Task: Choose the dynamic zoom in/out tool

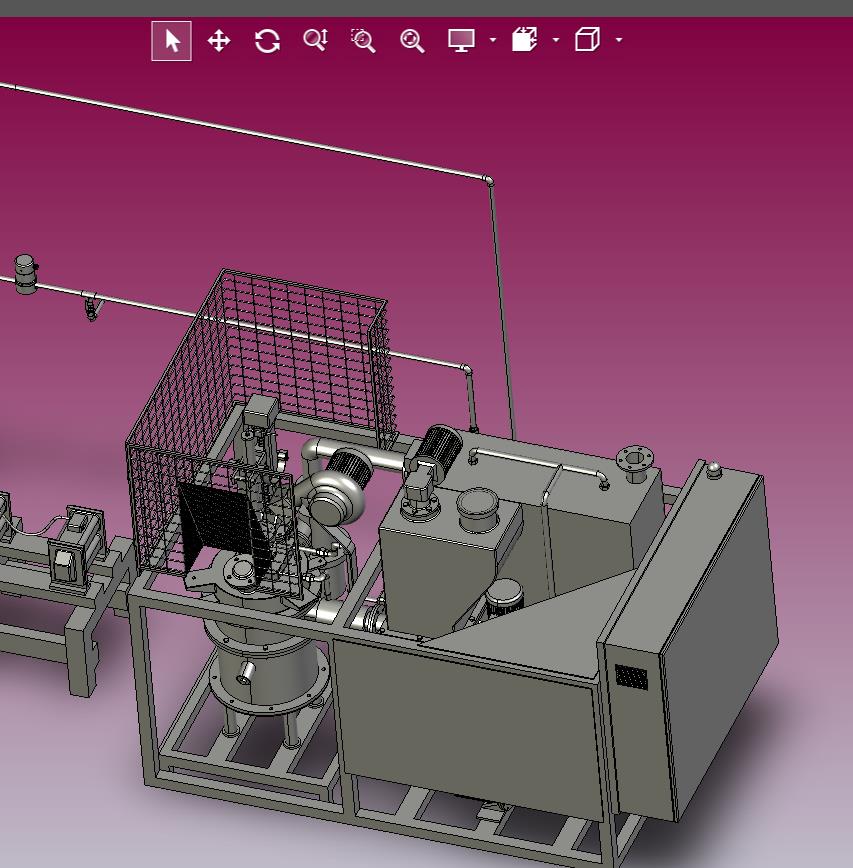Action: click(316, 40)
